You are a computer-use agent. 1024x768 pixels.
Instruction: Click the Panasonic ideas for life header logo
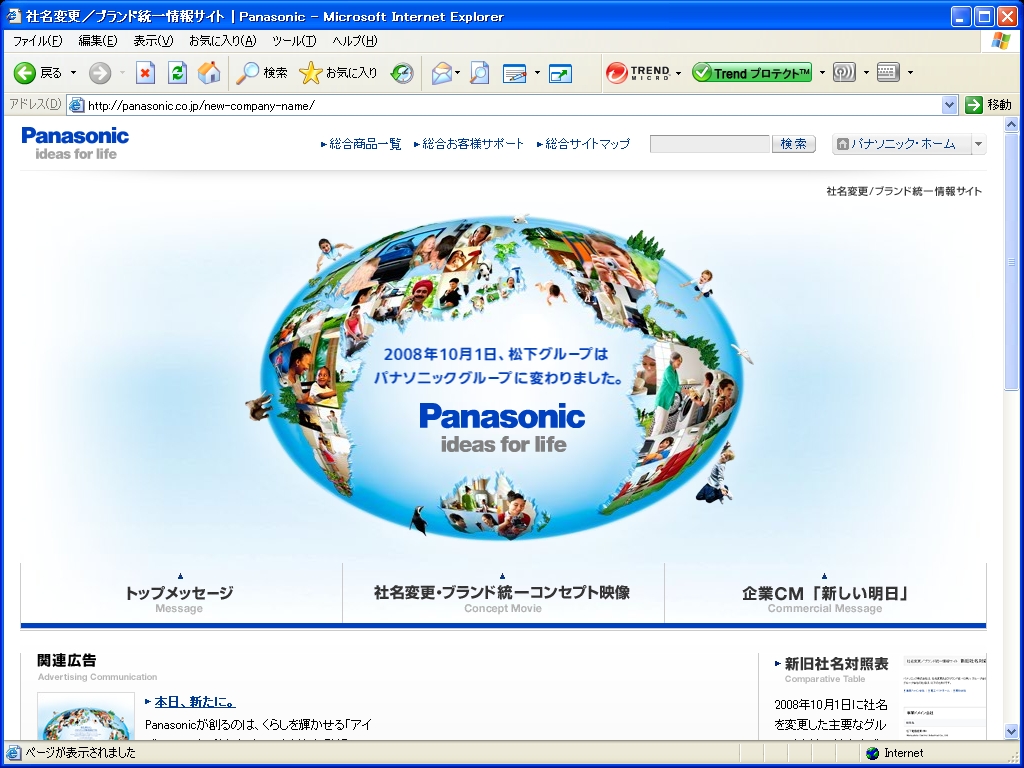[x=75, y=144]
